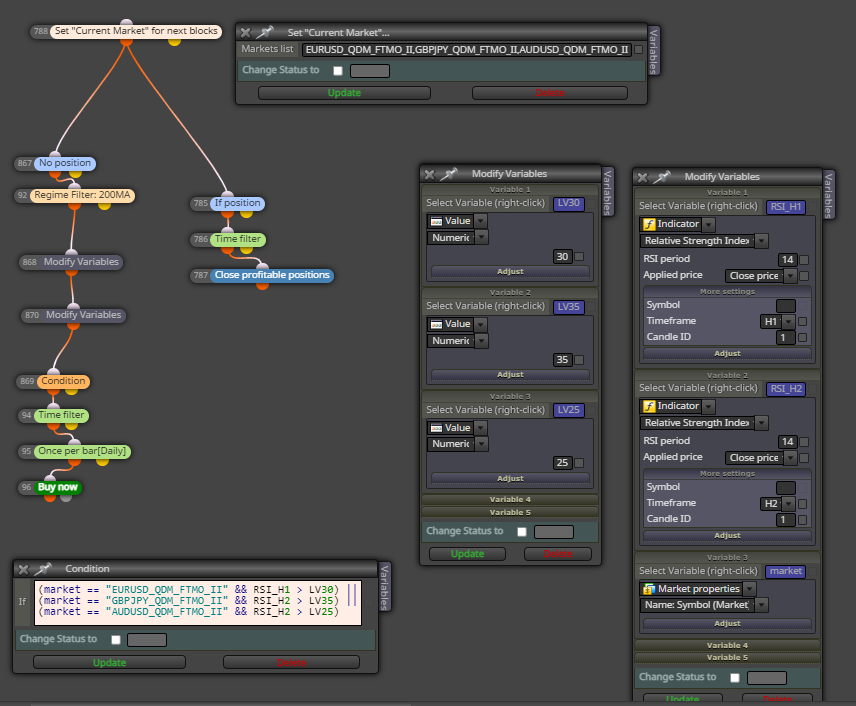Toggle Change Status checkbox in RSI_H1 Modify Variables panel
This screenshot has height=706, width=856.
pyautogui.click(x=735, y=678)
